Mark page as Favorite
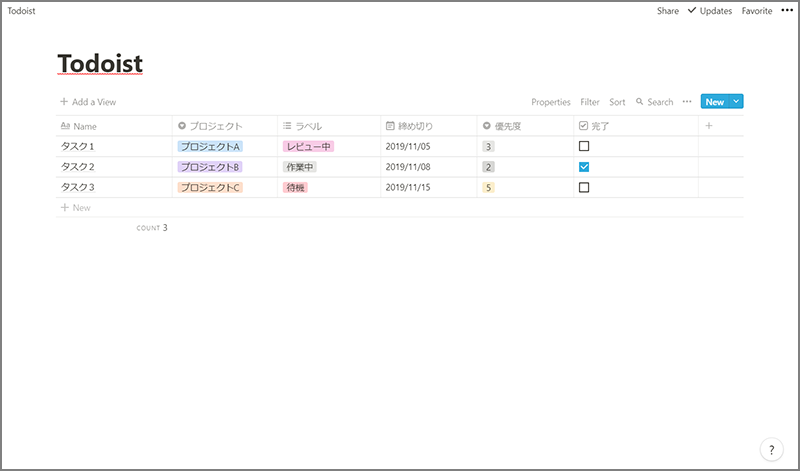 (x=757, y=11)
